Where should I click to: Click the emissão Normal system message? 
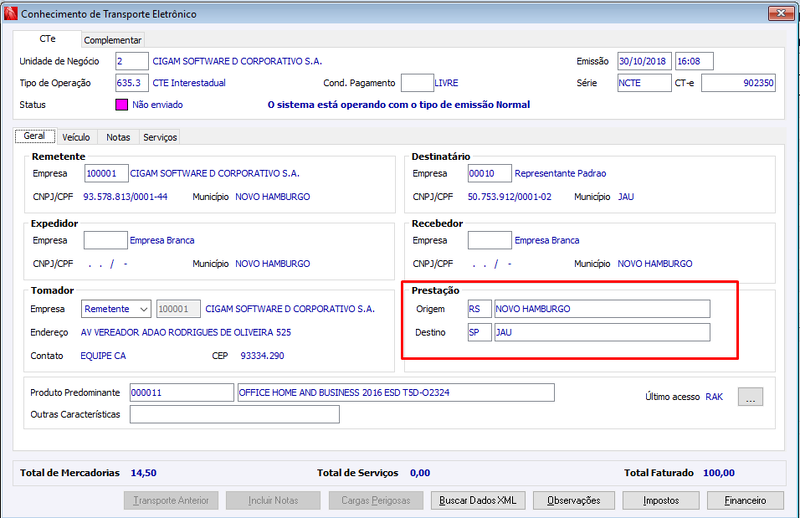399,105
